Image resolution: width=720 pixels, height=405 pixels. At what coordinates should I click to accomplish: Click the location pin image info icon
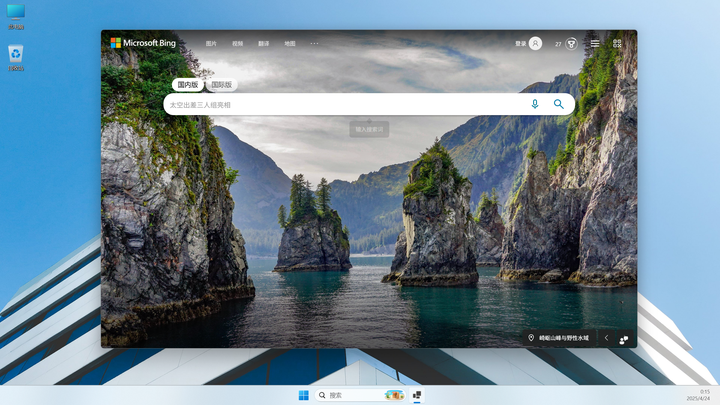[x=531, y=338]
